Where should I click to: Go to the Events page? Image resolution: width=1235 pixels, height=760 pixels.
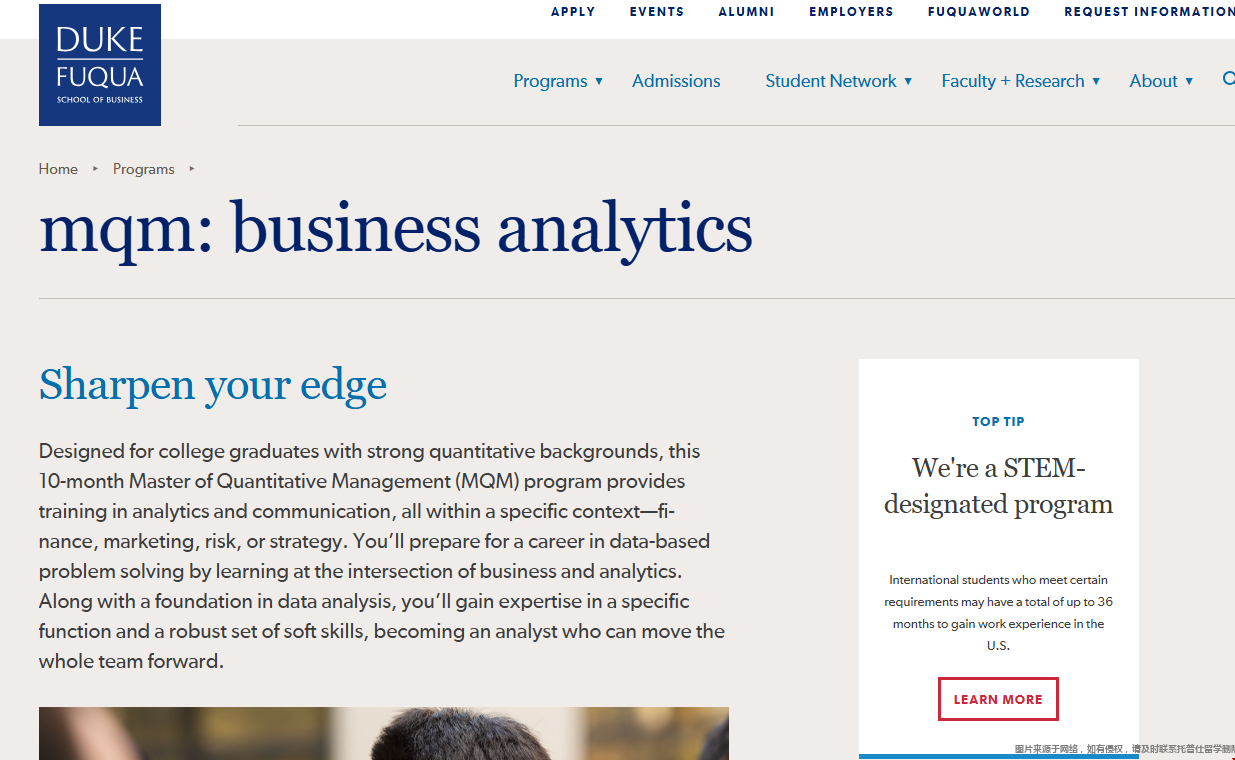pos(657,12)
